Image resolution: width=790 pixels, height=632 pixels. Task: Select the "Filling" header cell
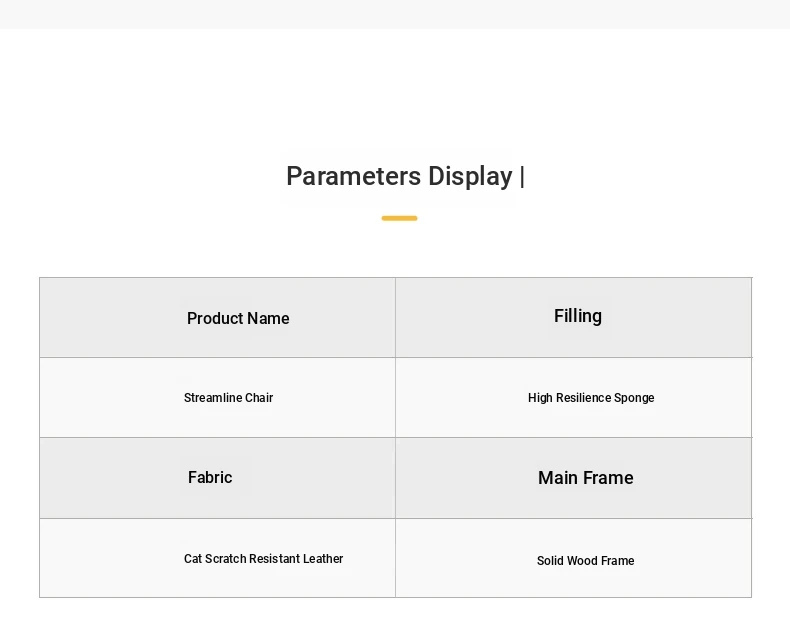click(x=578, y=316)
